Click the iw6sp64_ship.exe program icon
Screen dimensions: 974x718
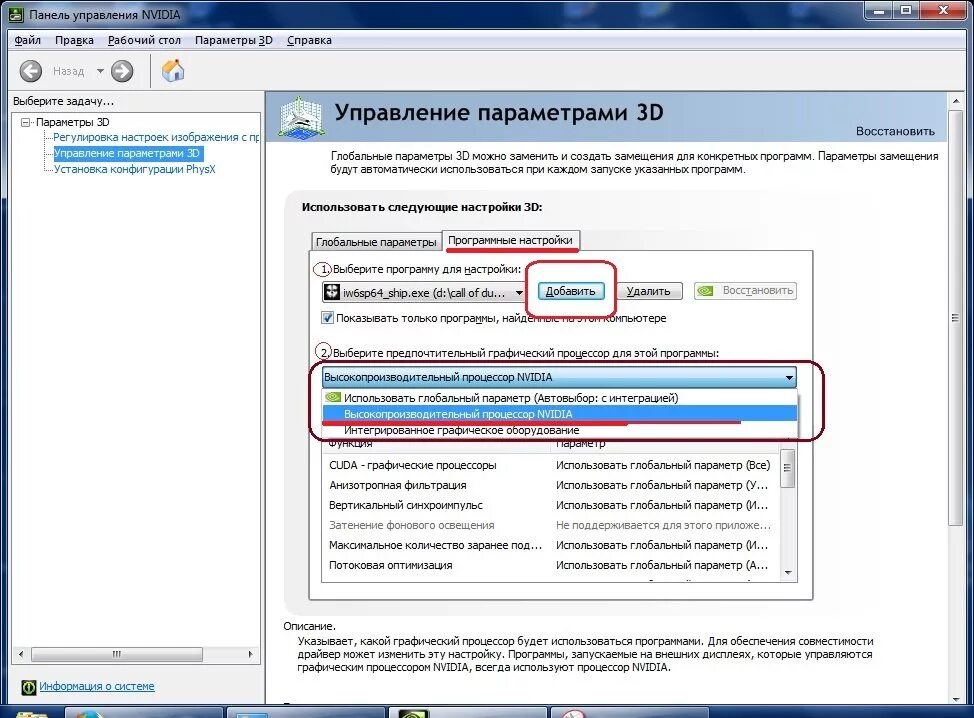point(332,292)
